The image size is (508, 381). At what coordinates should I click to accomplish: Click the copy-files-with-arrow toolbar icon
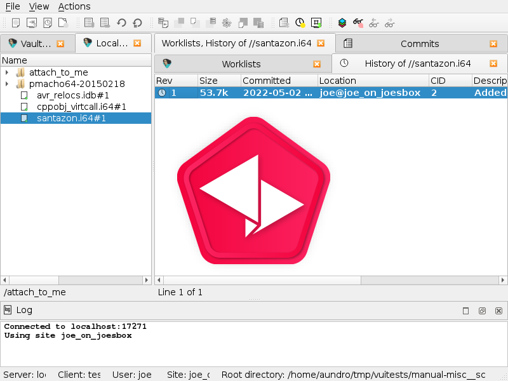coord(163,23)
